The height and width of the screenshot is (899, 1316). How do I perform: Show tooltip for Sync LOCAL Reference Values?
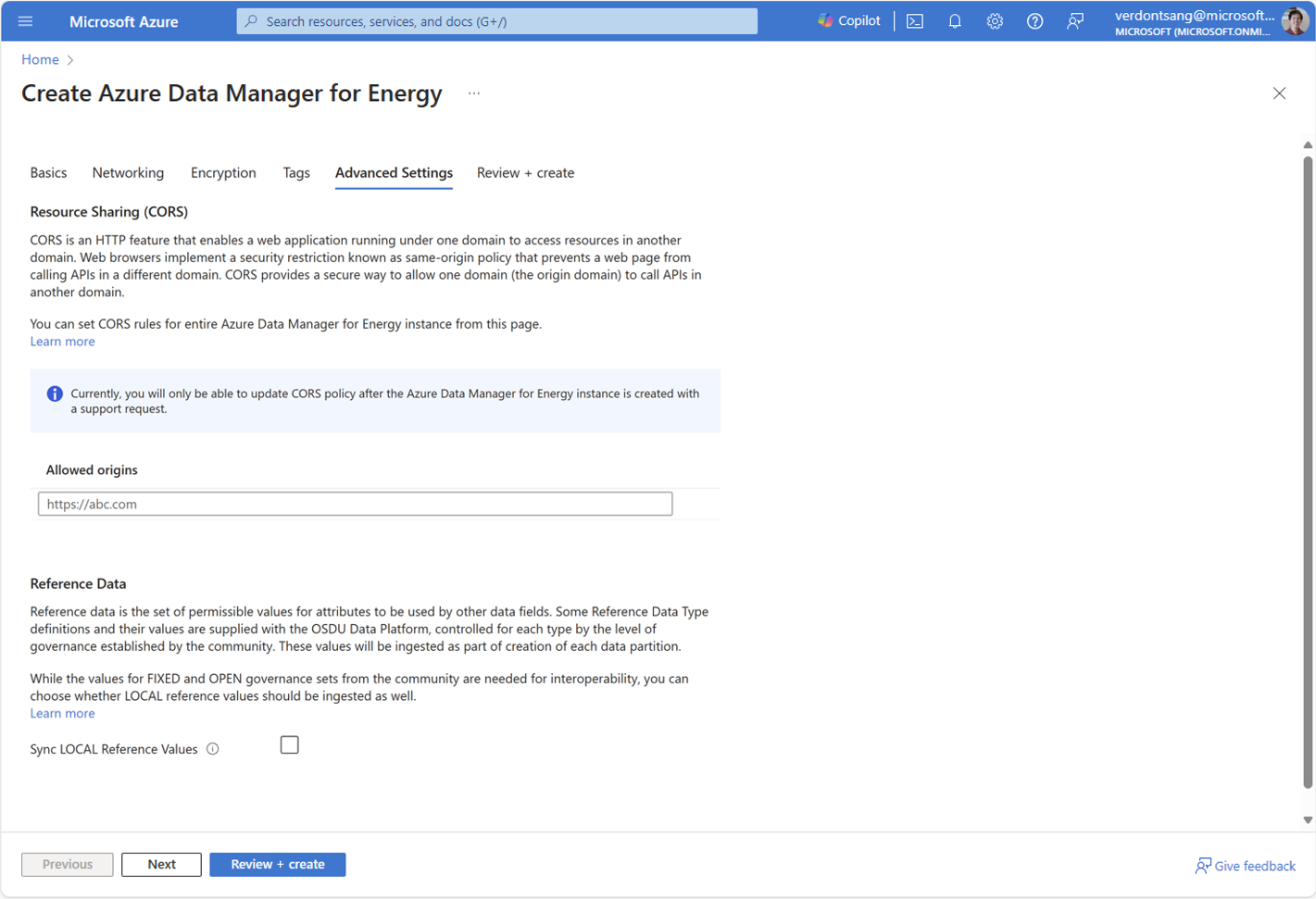coord(213,749)
